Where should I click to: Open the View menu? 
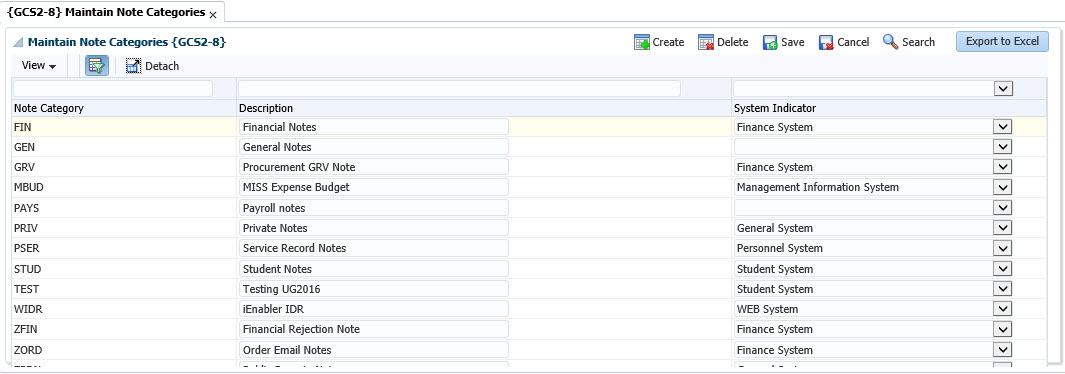(x=39, y=66)
